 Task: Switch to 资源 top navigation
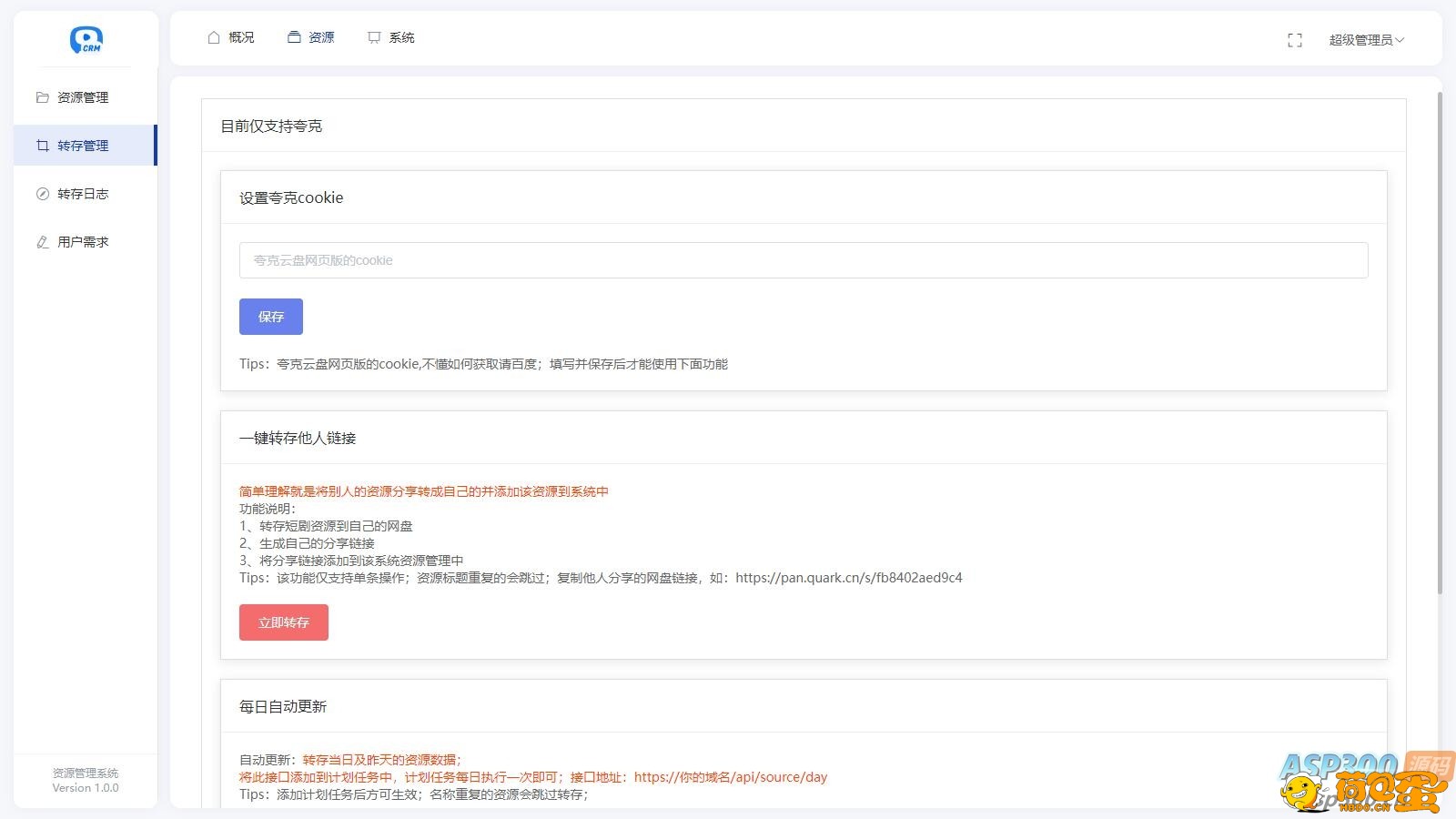tap(310, 37)
